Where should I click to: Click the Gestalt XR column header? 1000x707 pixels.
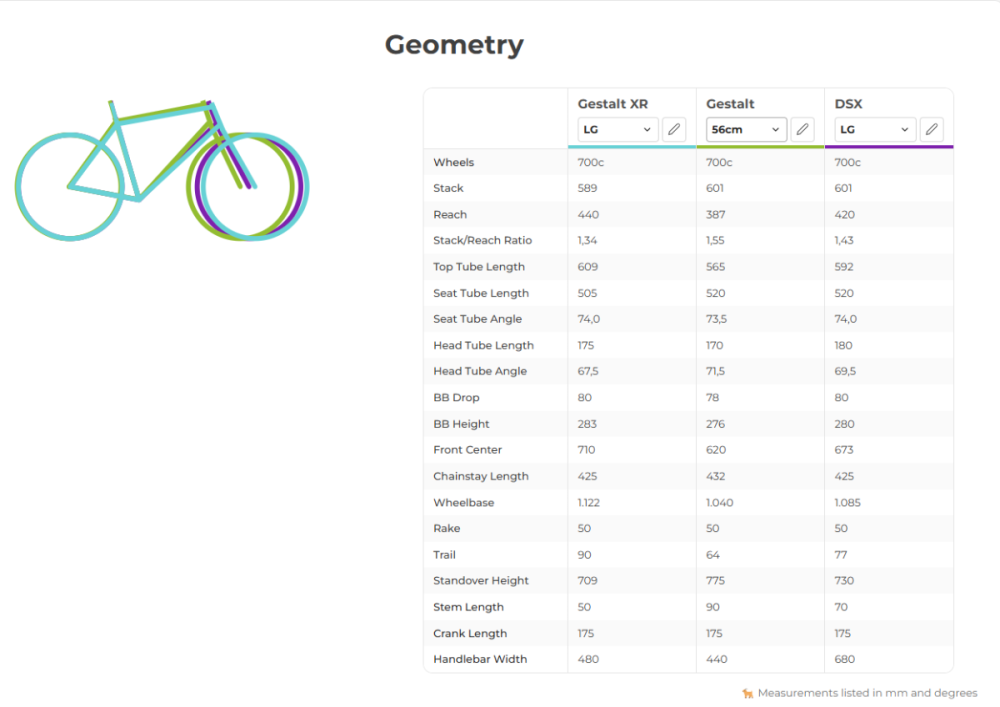pos(612,104)
